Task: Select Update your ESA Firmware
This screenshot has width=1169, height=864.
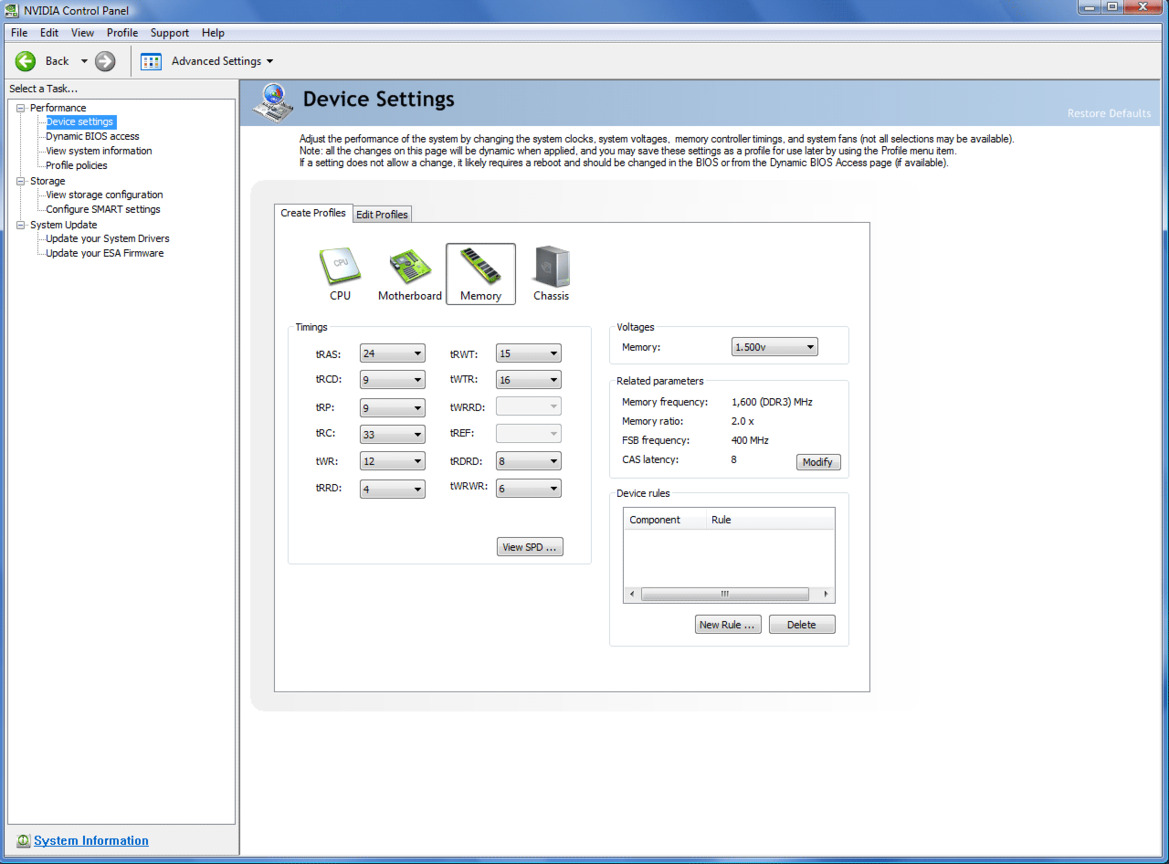Action: [x=104, y=253]
